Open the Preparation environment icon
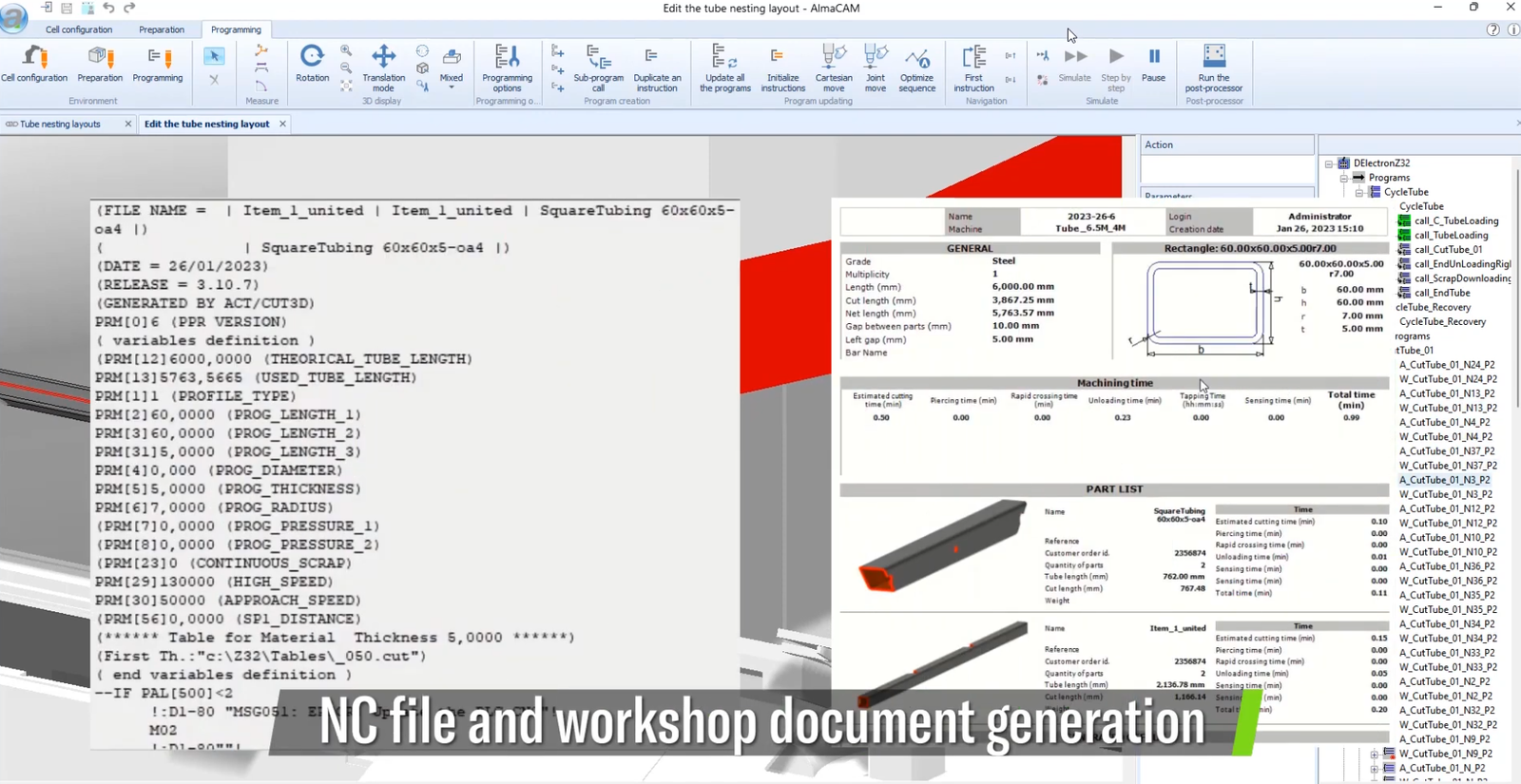Image resolution: width=1521 pixels, height=784 pixels. pyautogui.click(x=100, y=65)
